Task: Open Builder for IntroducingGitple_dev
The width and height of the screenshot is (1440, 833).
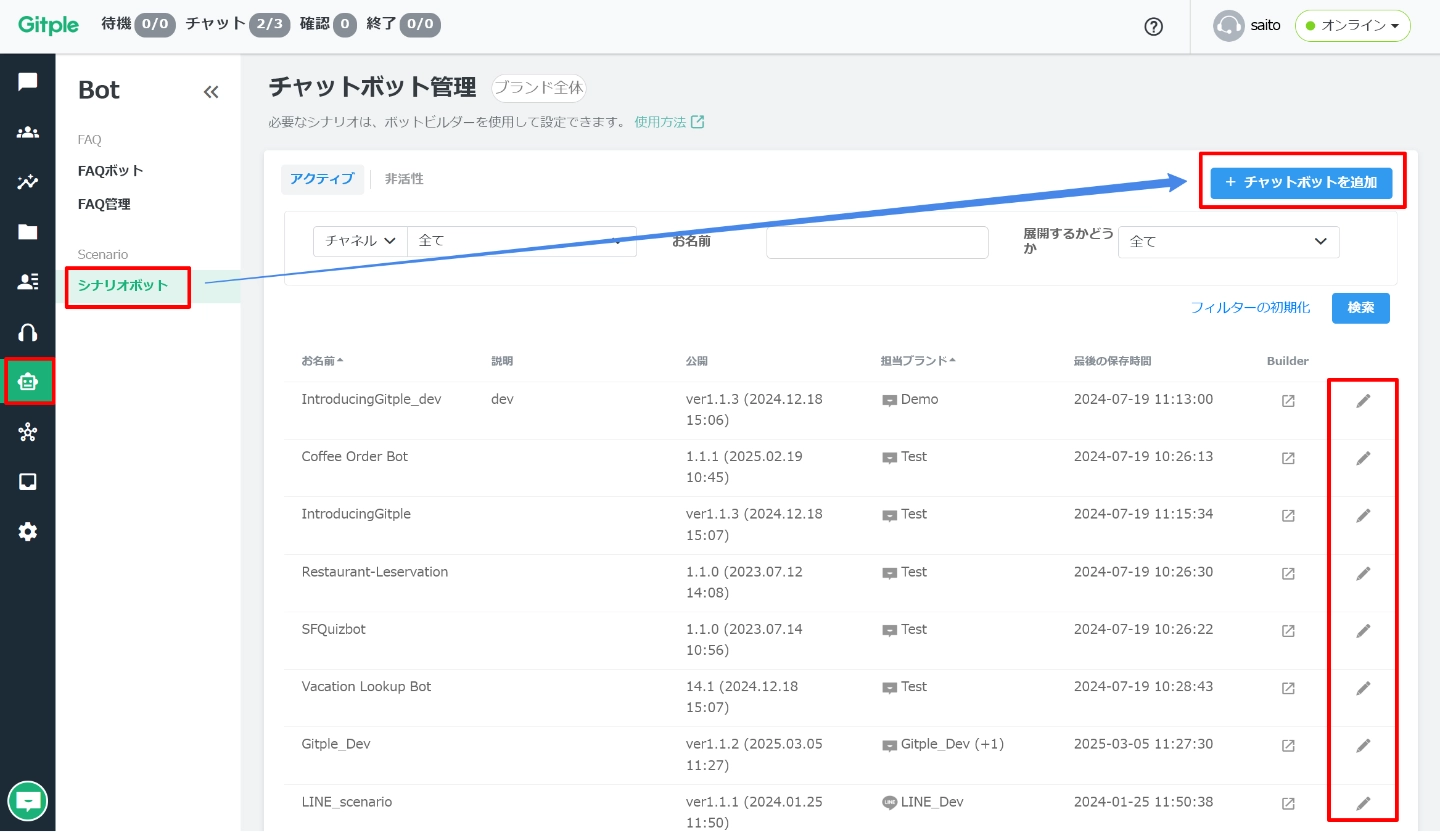Action: pos(1288,401)
